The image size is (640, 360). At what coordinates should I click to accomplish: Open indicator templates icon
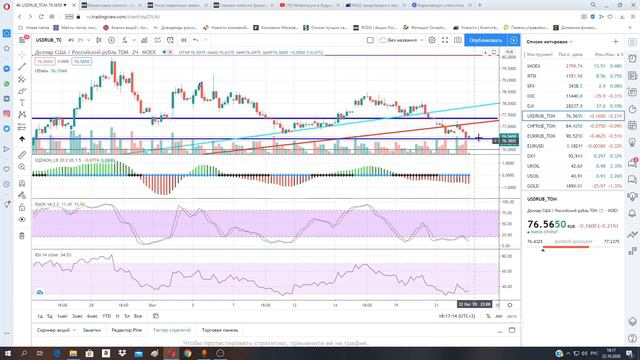157,40
